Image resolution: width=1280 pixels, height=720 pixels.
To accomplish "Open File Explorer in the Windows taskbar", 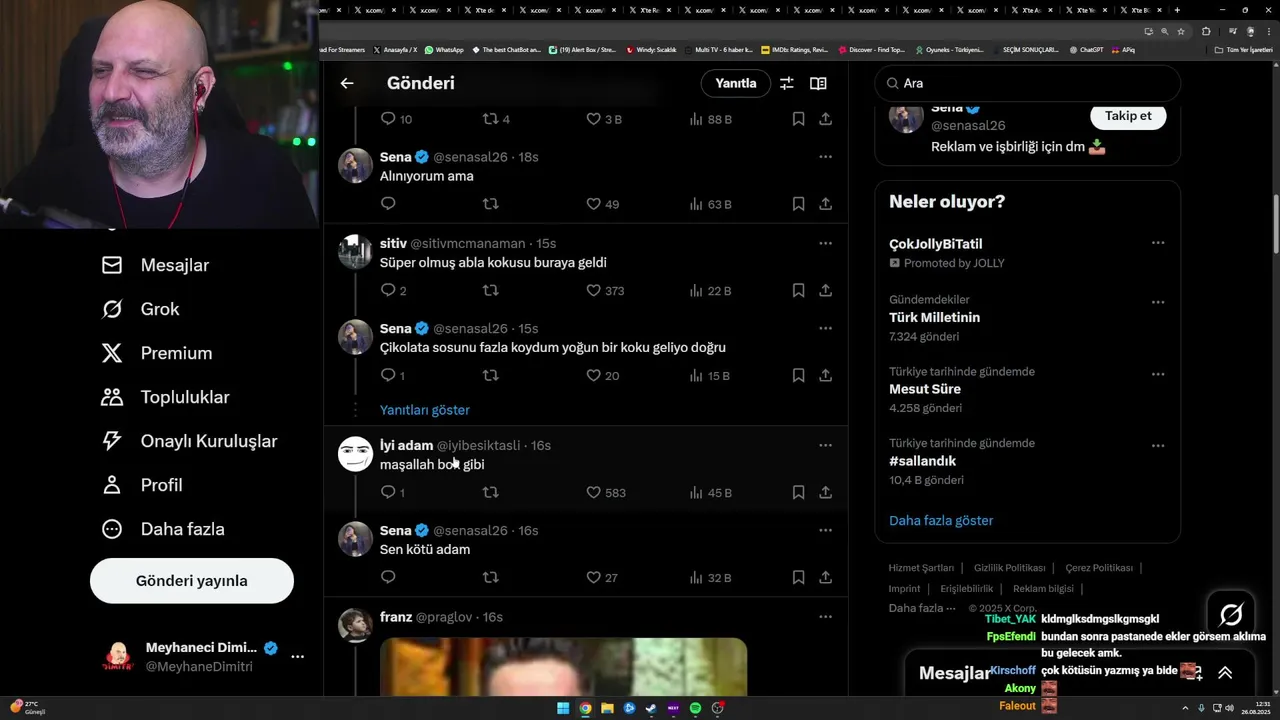I will point(607,708).
